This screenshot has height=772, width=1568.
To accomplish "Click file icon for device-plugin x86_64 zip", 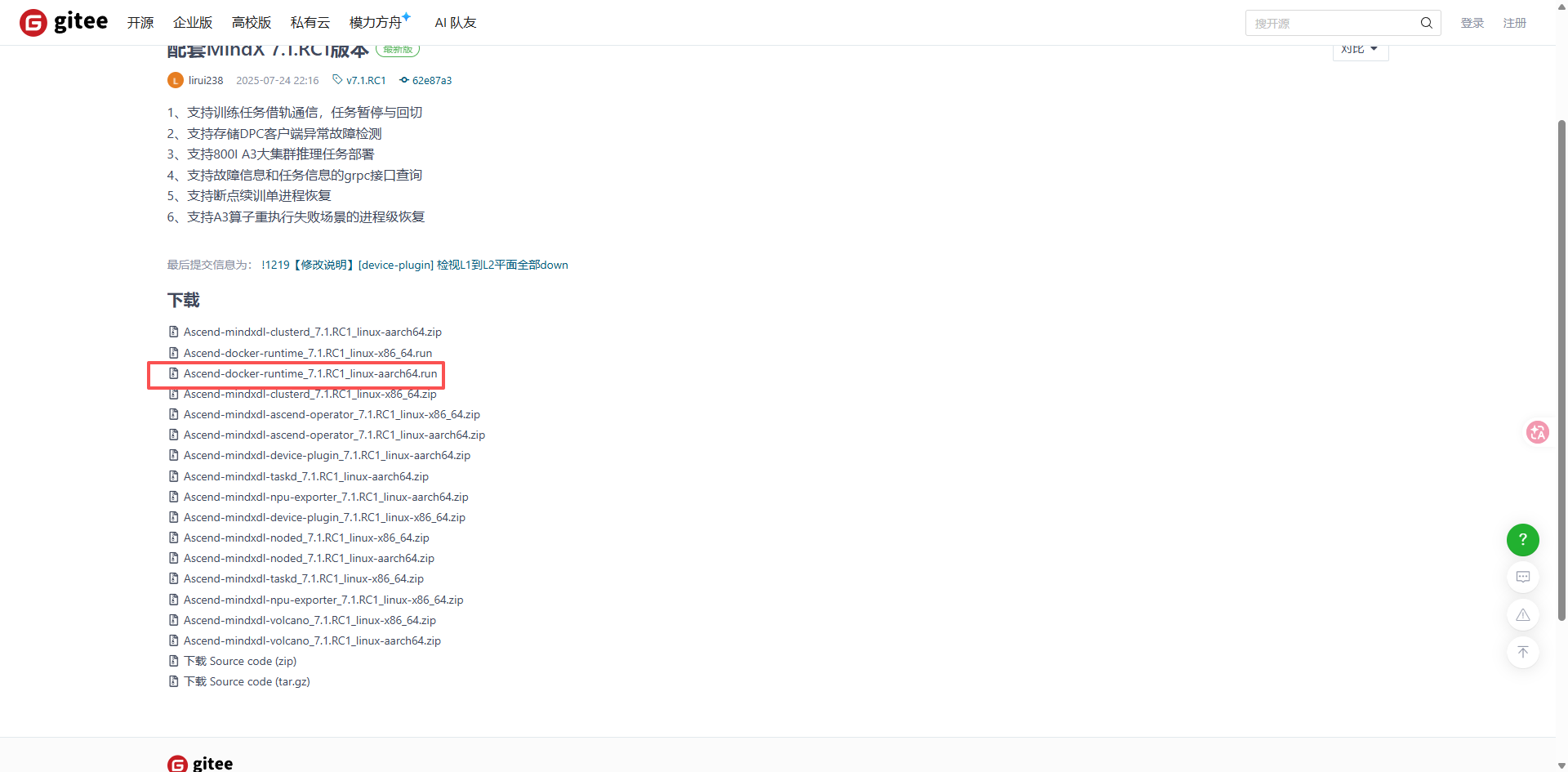I will point(173,517).
